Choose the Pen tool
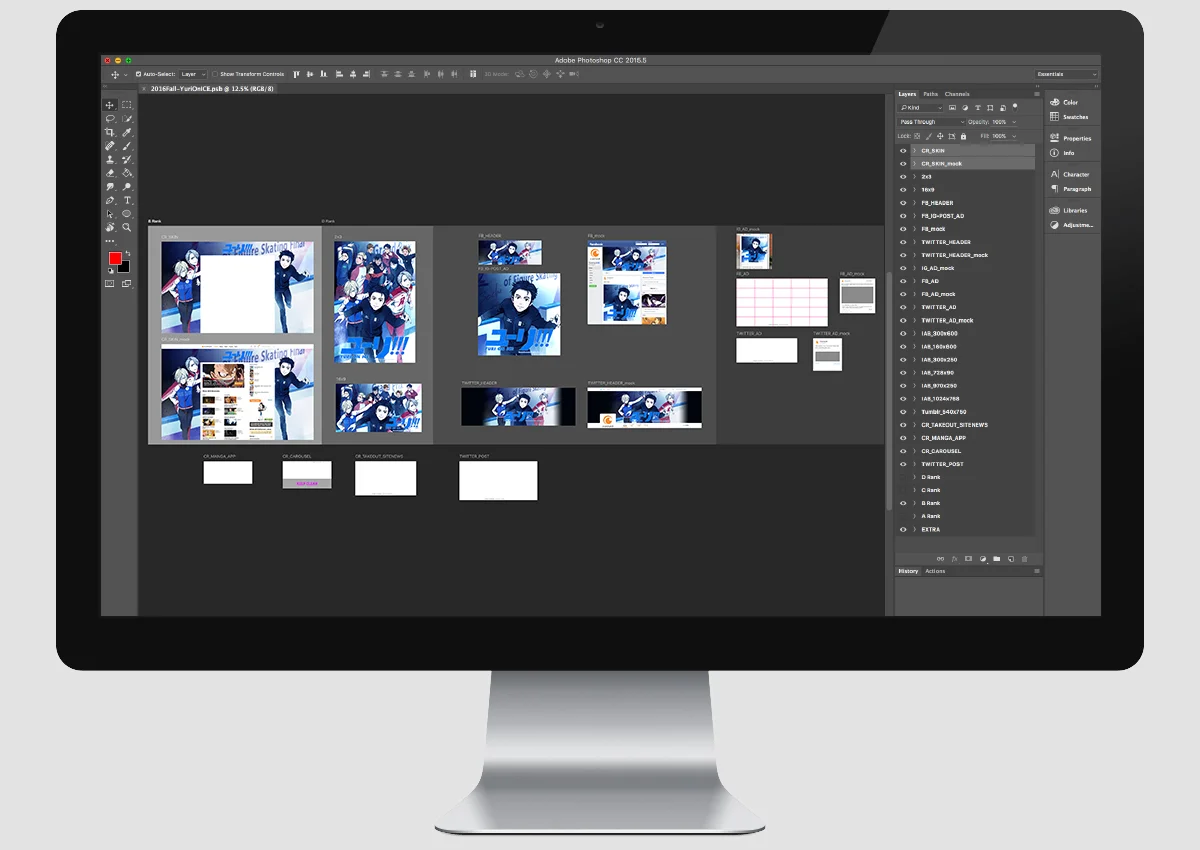 click(110, 200)
